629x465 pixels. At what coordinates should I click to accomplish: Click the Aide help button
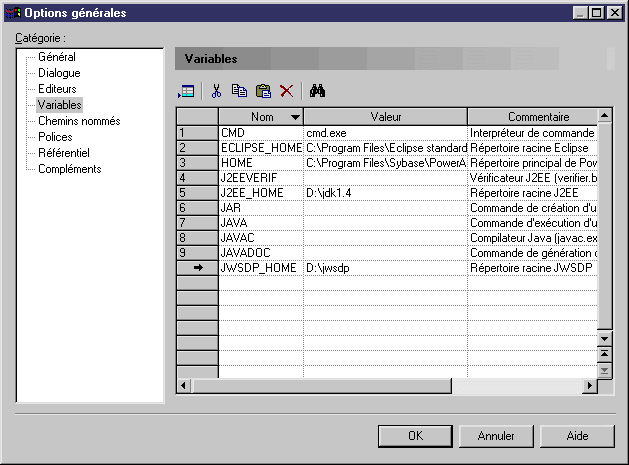pos(577,436)
